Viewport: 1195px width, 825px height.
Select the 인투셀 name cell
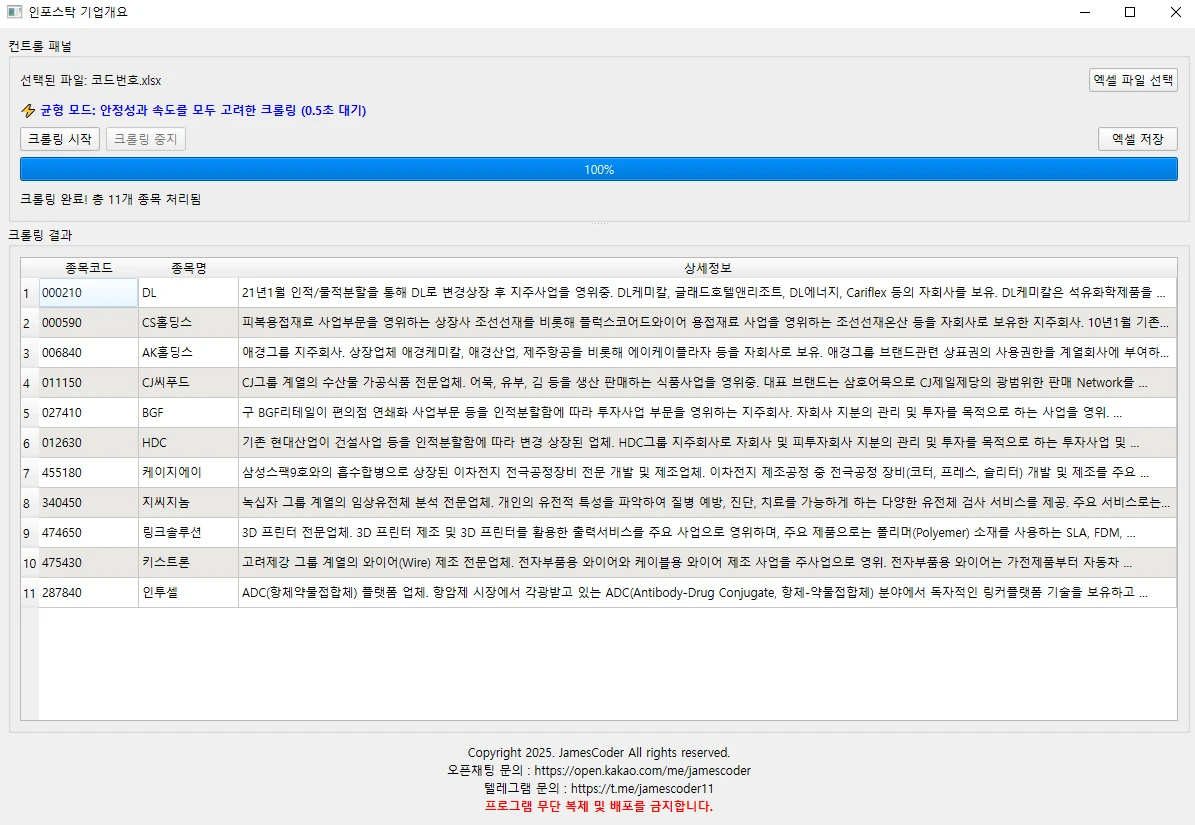188,593
